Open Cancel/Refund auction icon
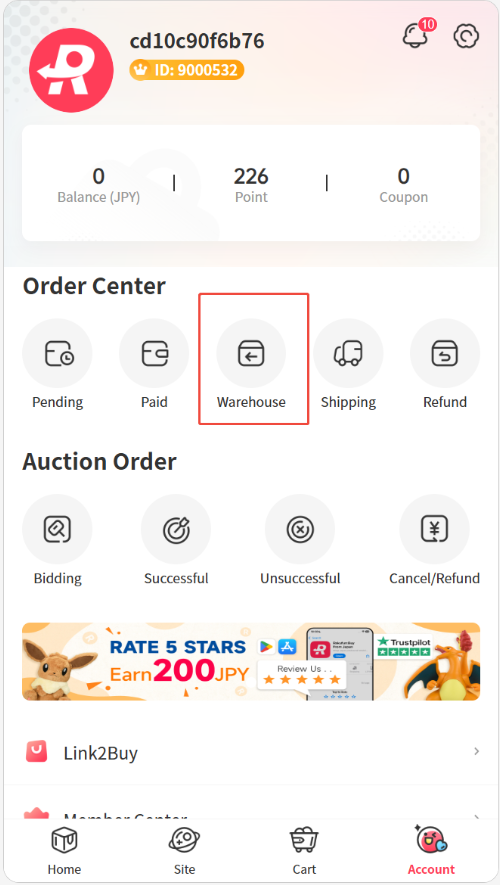Screen dimensions: 500x885 [x=435, y=529]
